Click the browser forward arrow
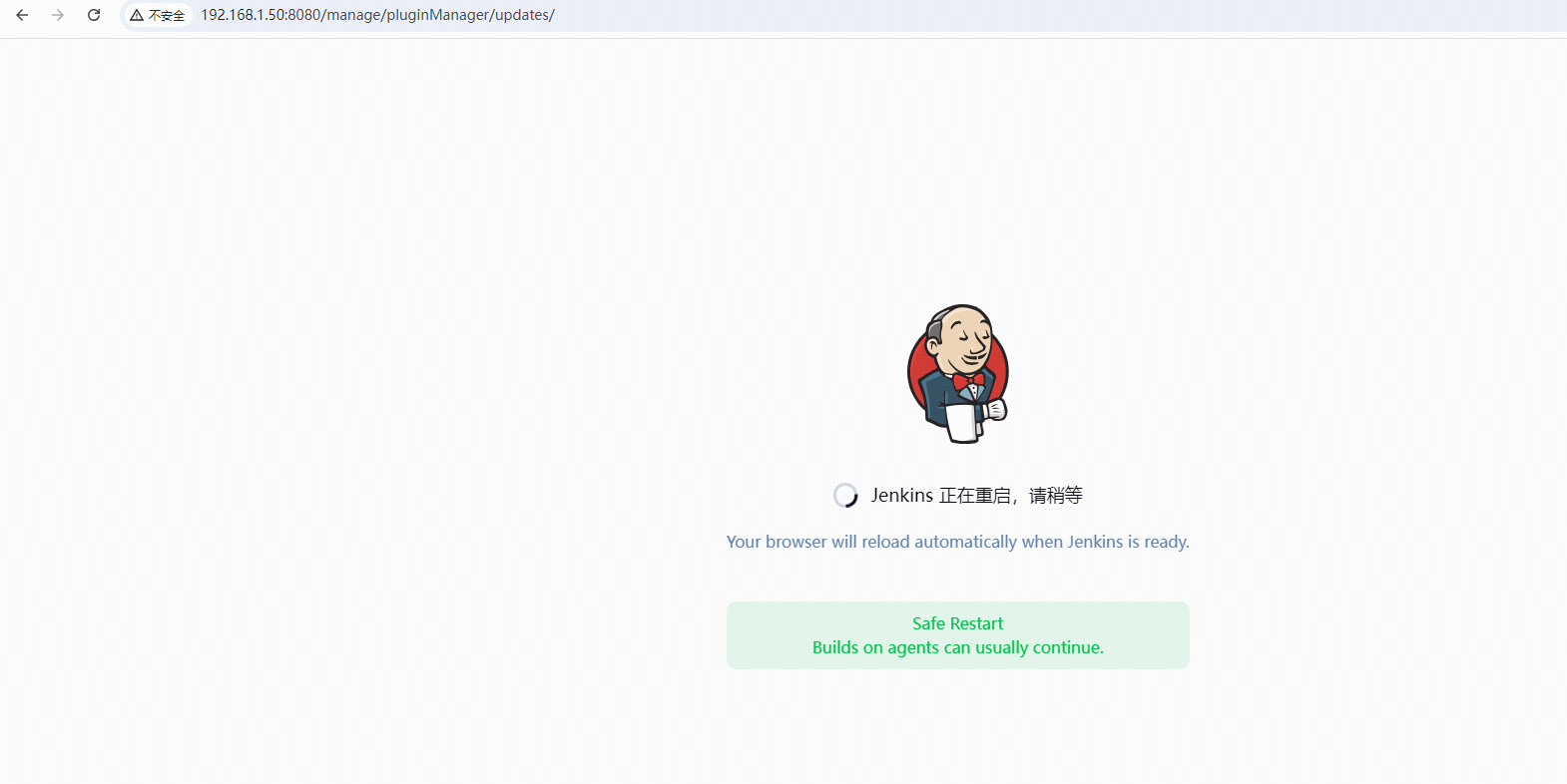Screen dimensions: 1567x784 click(x=58, y=15)
